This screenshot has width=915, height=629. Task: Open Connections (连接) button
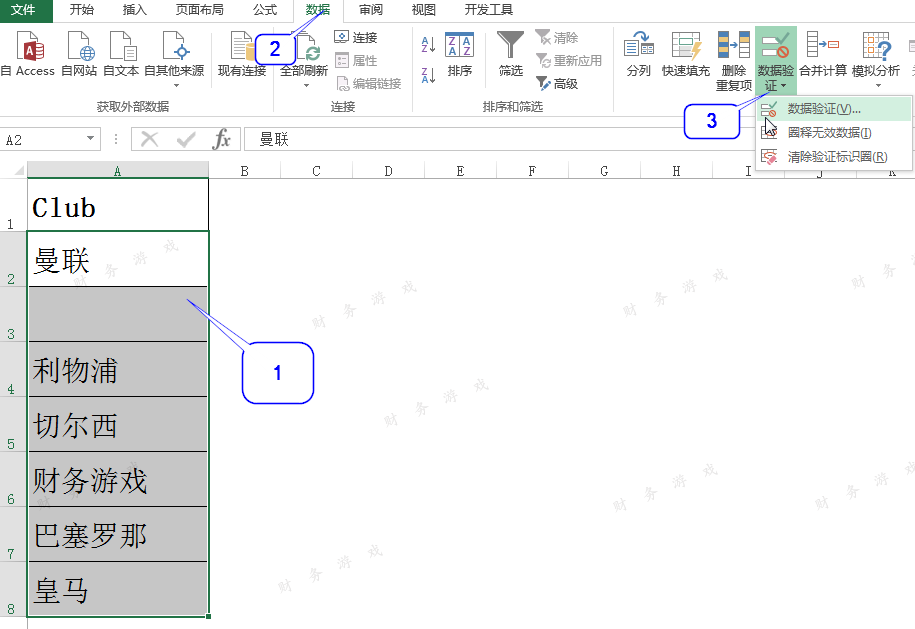356,37
